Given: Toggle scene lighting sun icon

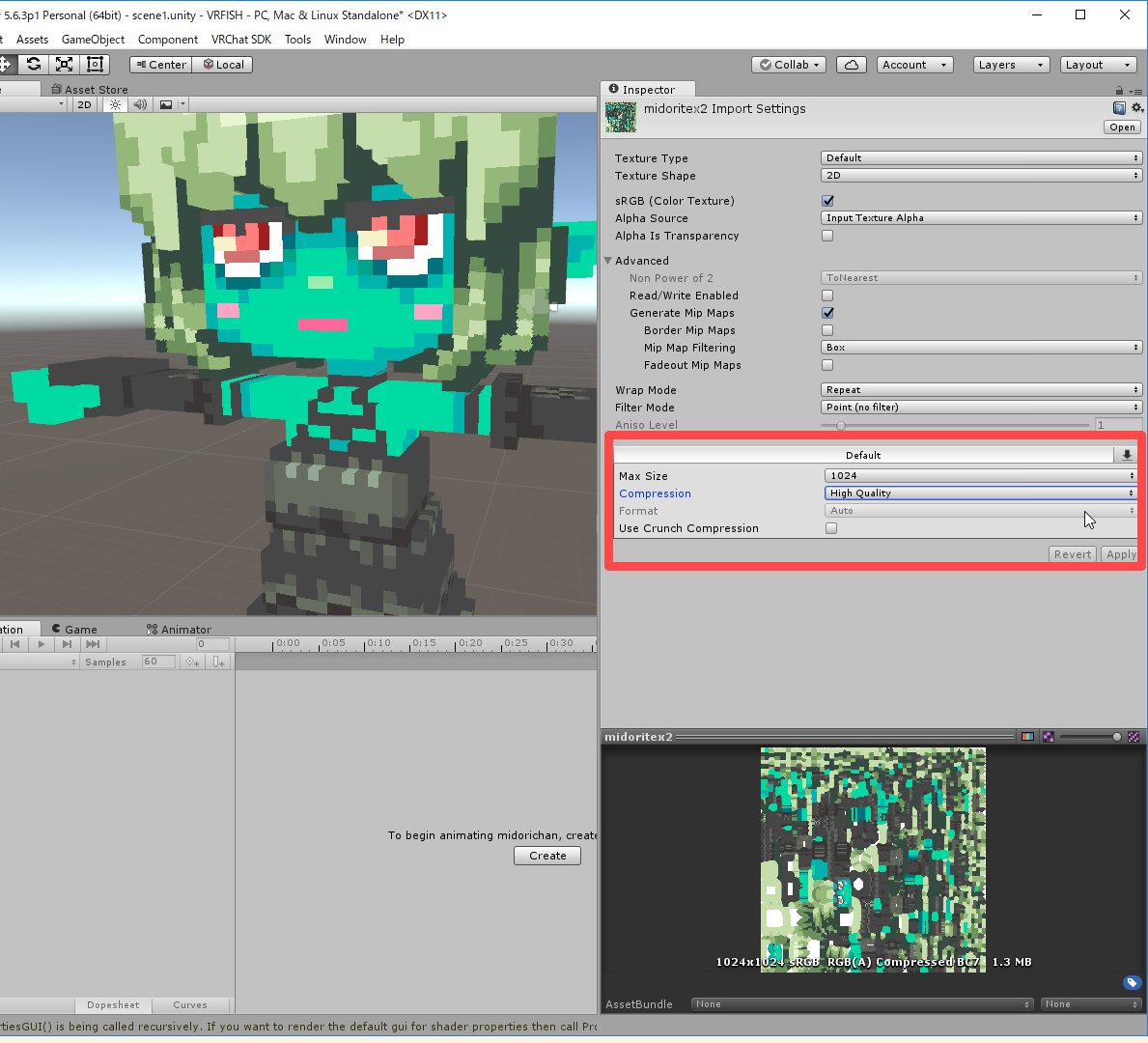Looking at the screenshot, I should tap(116, 104).
